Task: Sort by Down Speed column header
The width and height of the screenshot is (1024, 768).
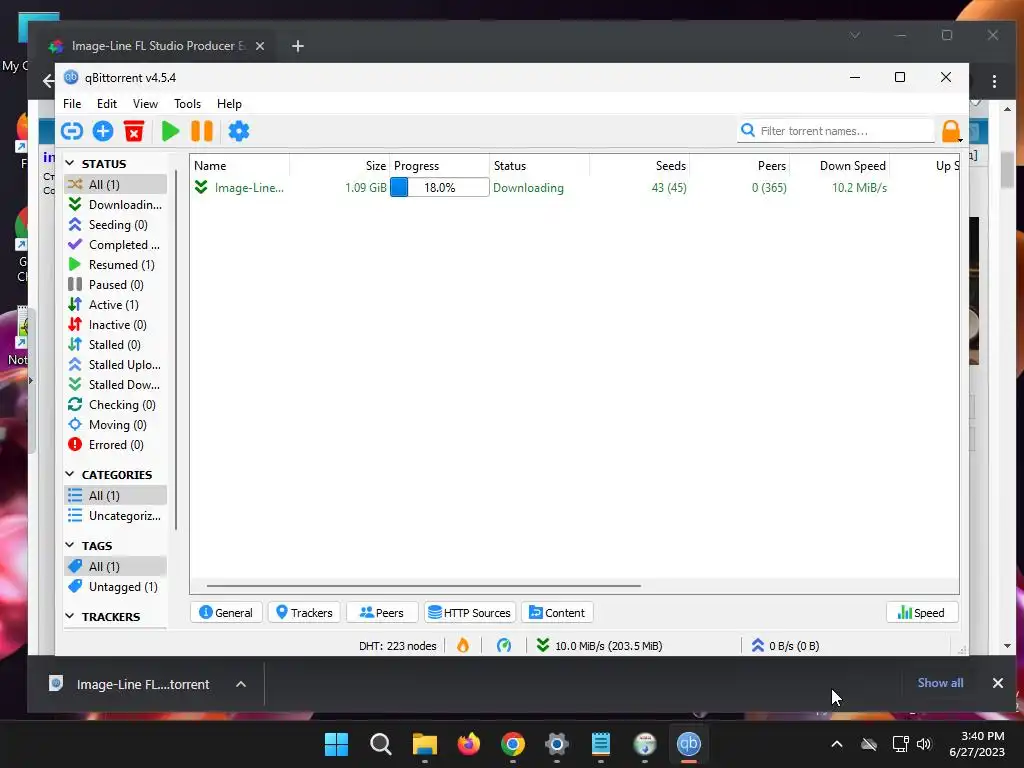Action: point(840,165)
